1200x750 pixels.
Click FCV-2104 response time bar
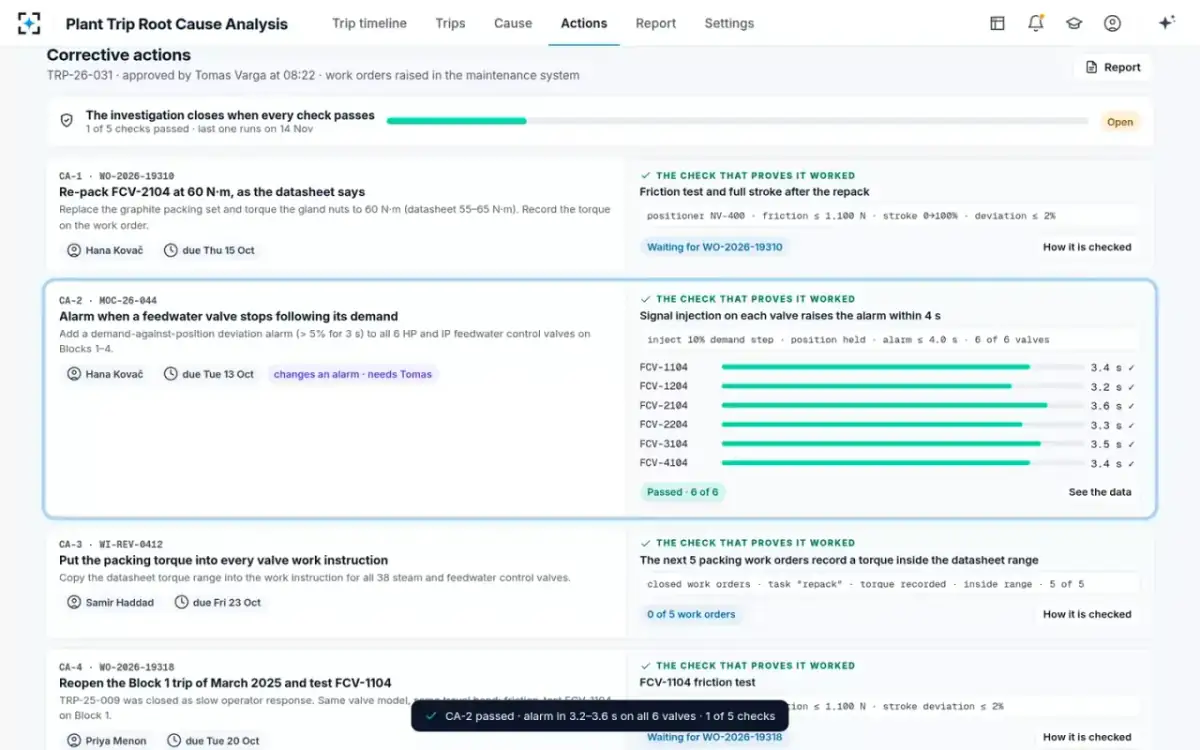(902, 405)
